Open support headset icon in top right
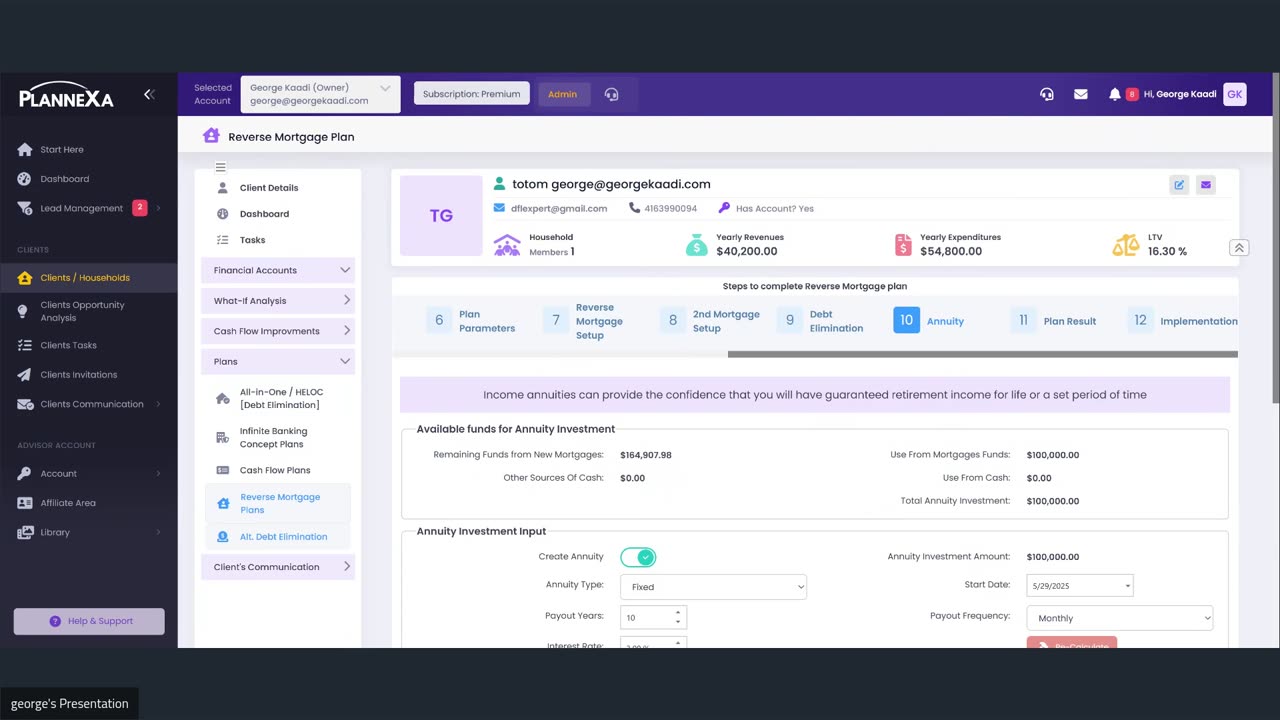The width and height of the screenshot is (1280, 720). [1046, 94]
